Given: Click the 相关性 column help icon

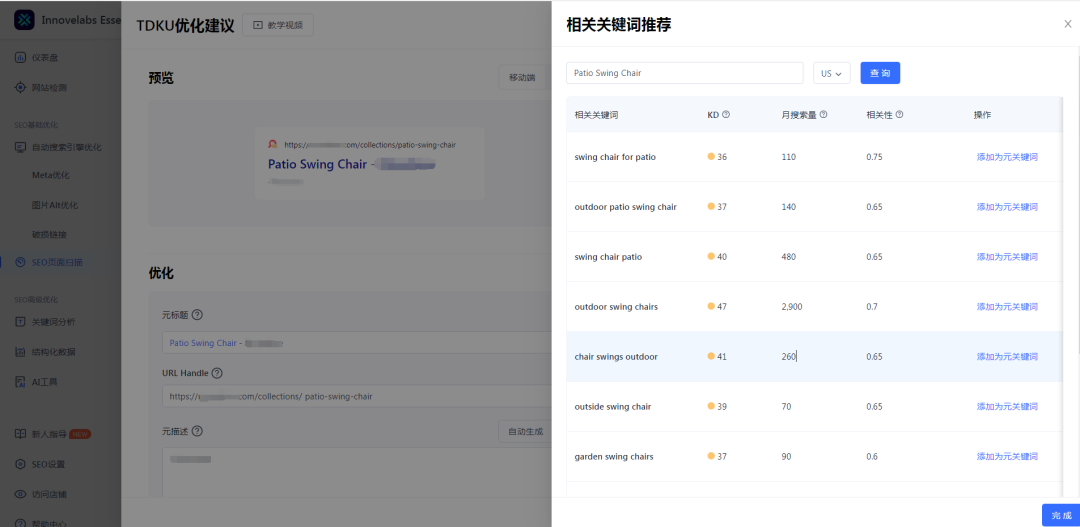Looking at the screenshot, I should [899, 115].
